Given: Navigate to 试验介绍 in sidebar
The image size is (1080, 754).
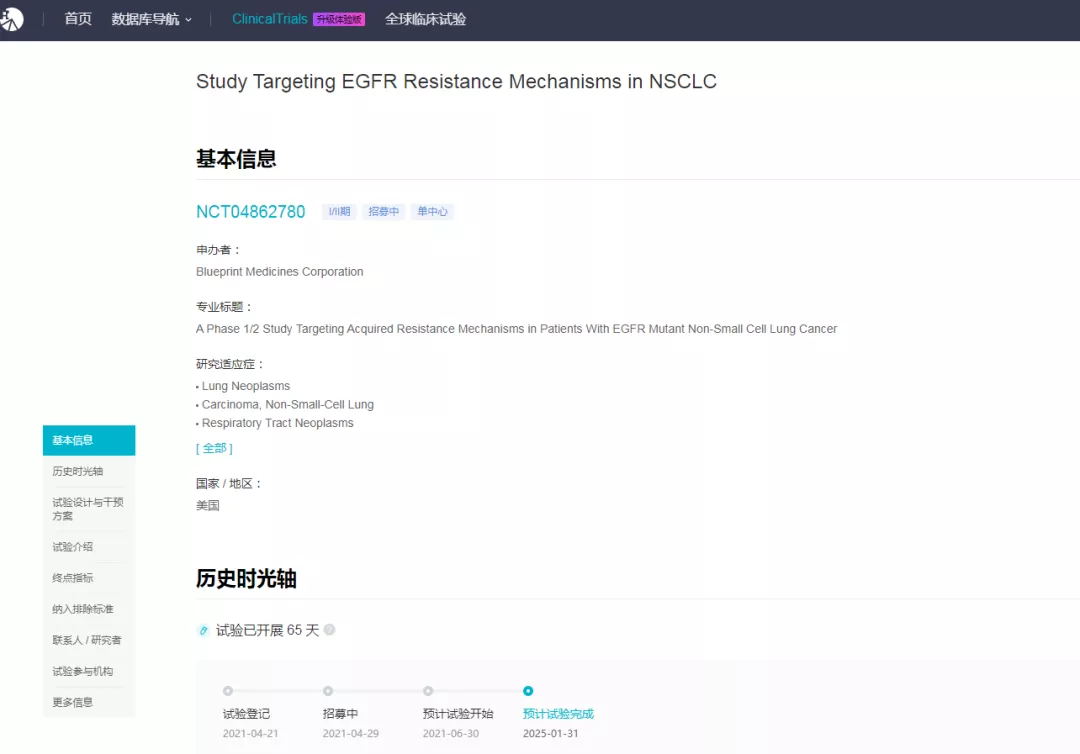Looking at the screenshot, I should (73, 547).
